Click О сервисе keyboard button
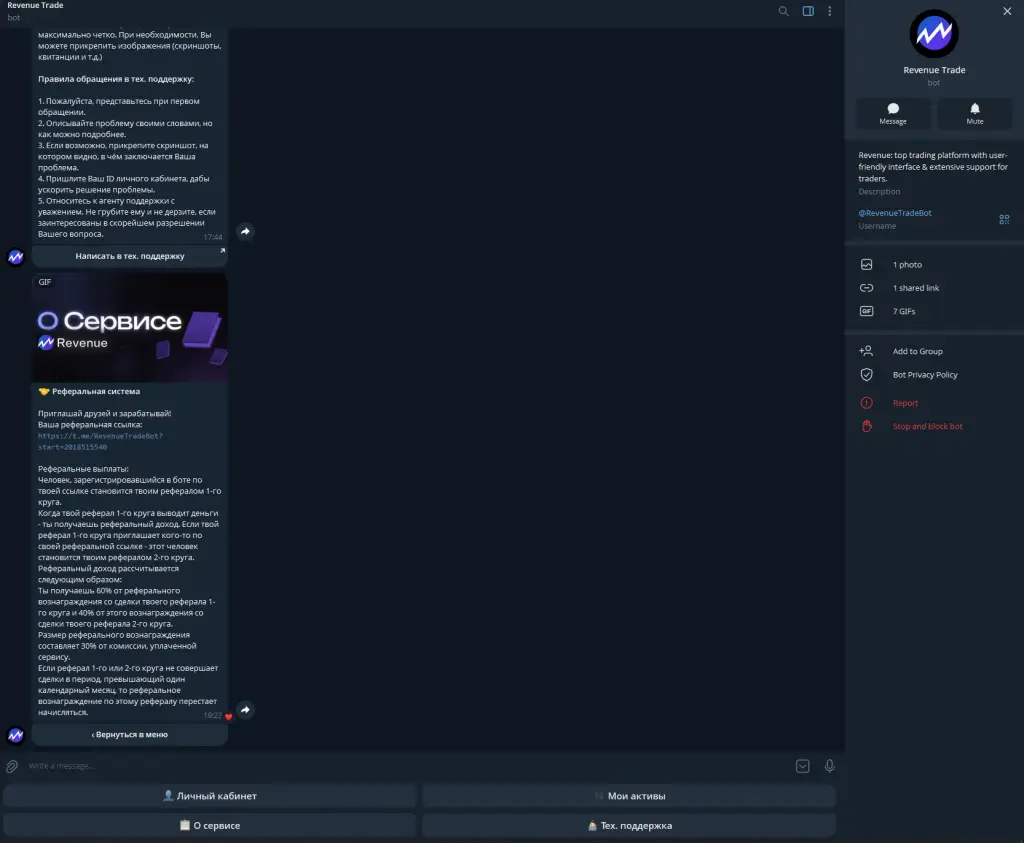Viewport: 1024px width, 843px height. coord(210,825)
